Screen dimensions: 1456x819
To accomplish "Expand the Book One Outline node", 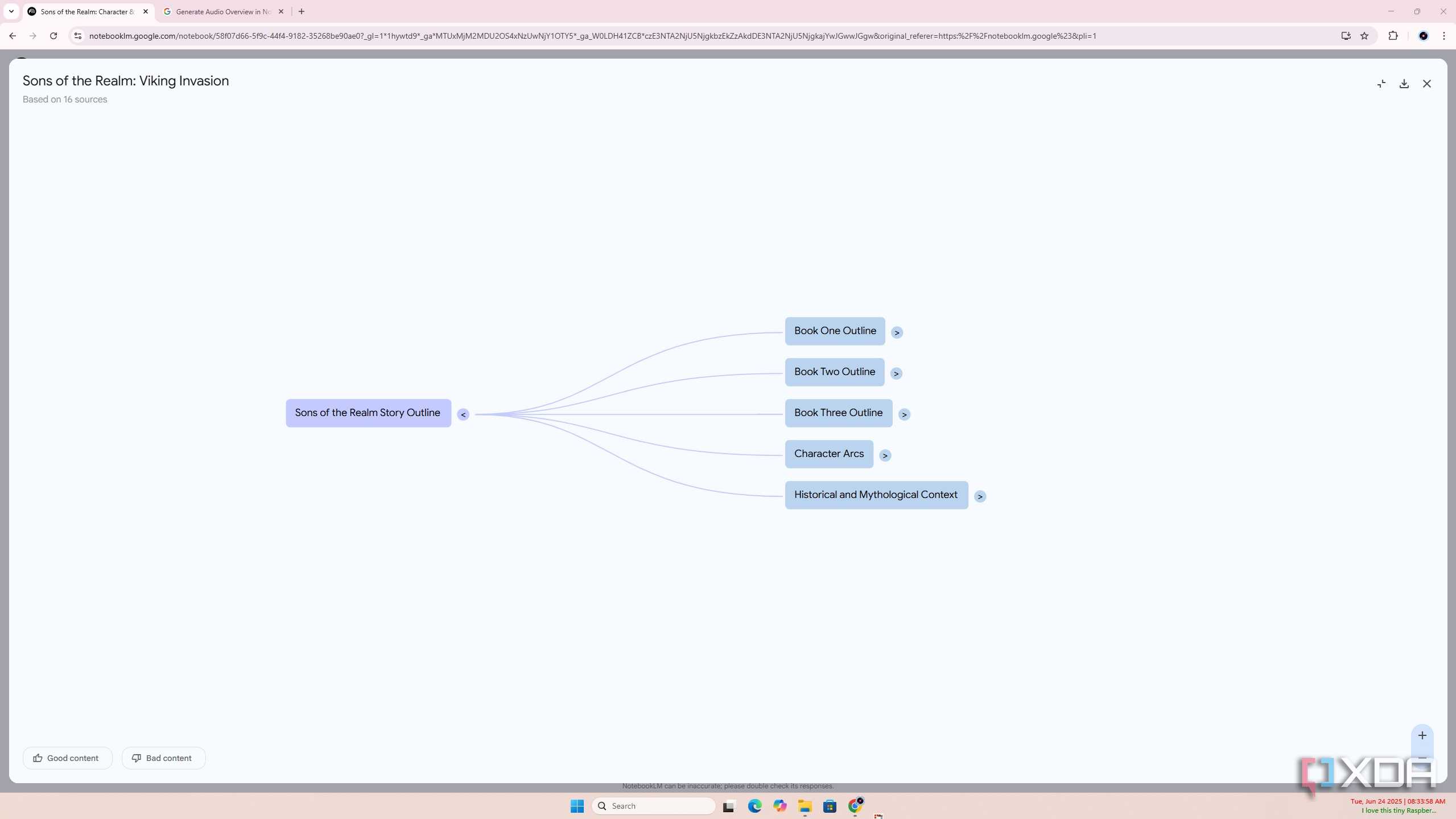I will [x=897, y=332].
